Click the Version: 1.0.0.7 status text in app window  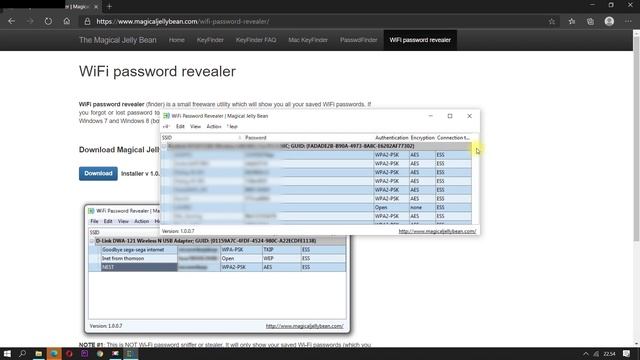pyautogui.click(x=178, y=231)
